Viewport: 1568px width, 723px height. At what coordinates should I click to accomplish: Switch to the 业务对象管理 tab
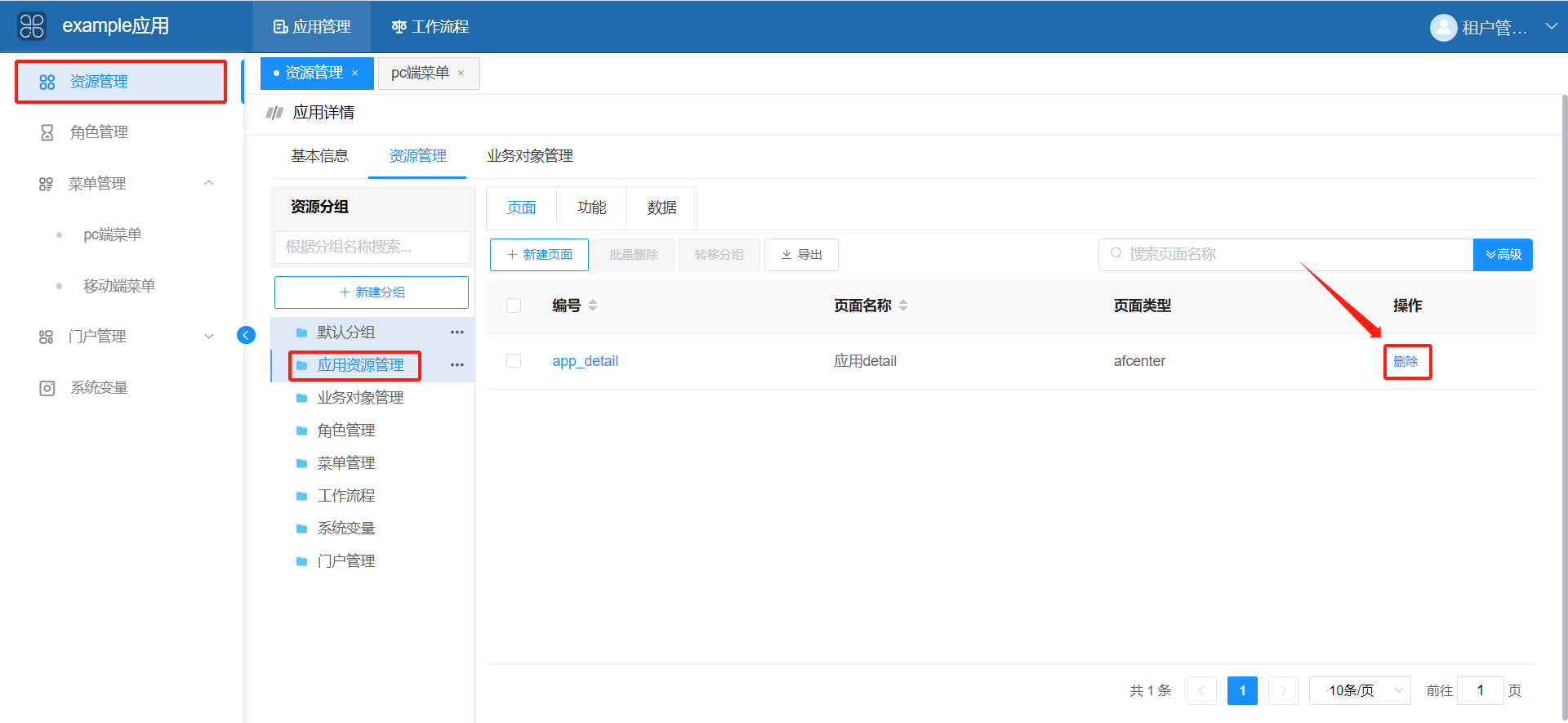(x=530, y=156)
